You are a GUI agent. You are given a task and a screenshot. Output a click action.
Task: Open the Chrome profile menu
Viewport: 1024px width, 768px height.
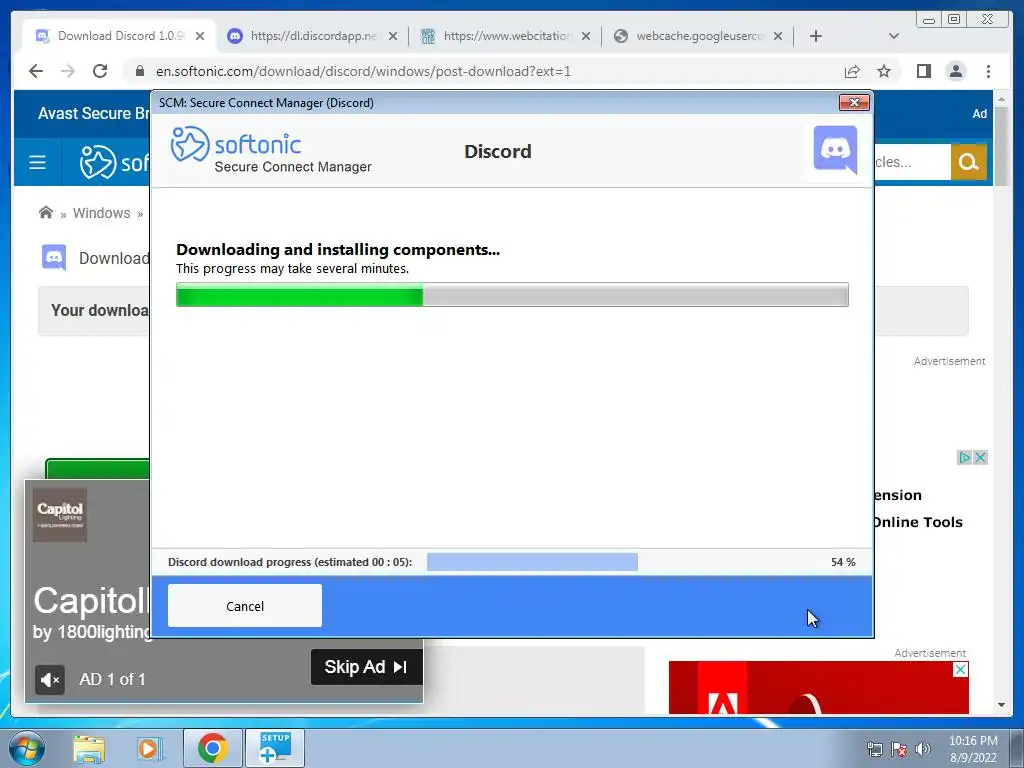click(955, 71)
